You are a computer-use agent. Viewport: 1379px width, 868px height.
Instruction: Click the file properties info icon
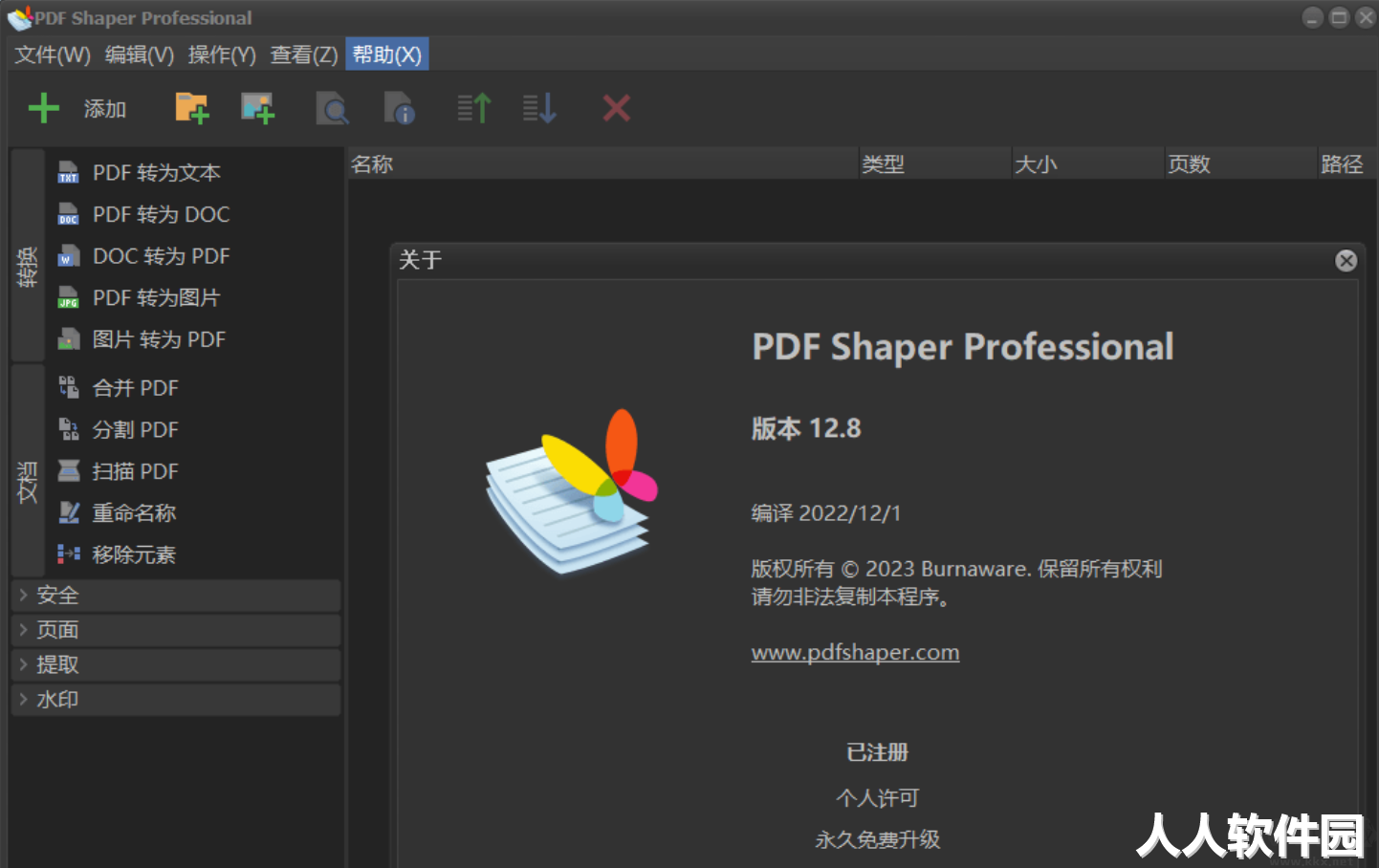[399, 109]
